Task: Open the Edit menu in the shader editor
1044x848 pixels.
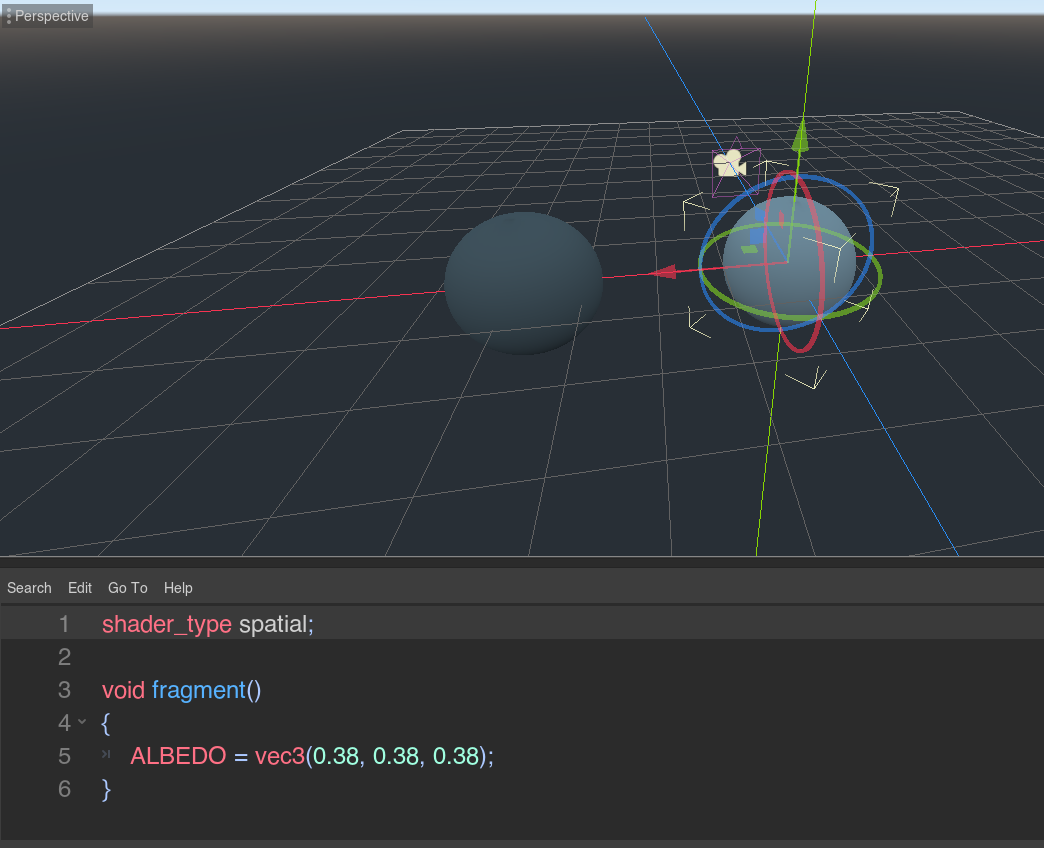Action: 79,588
